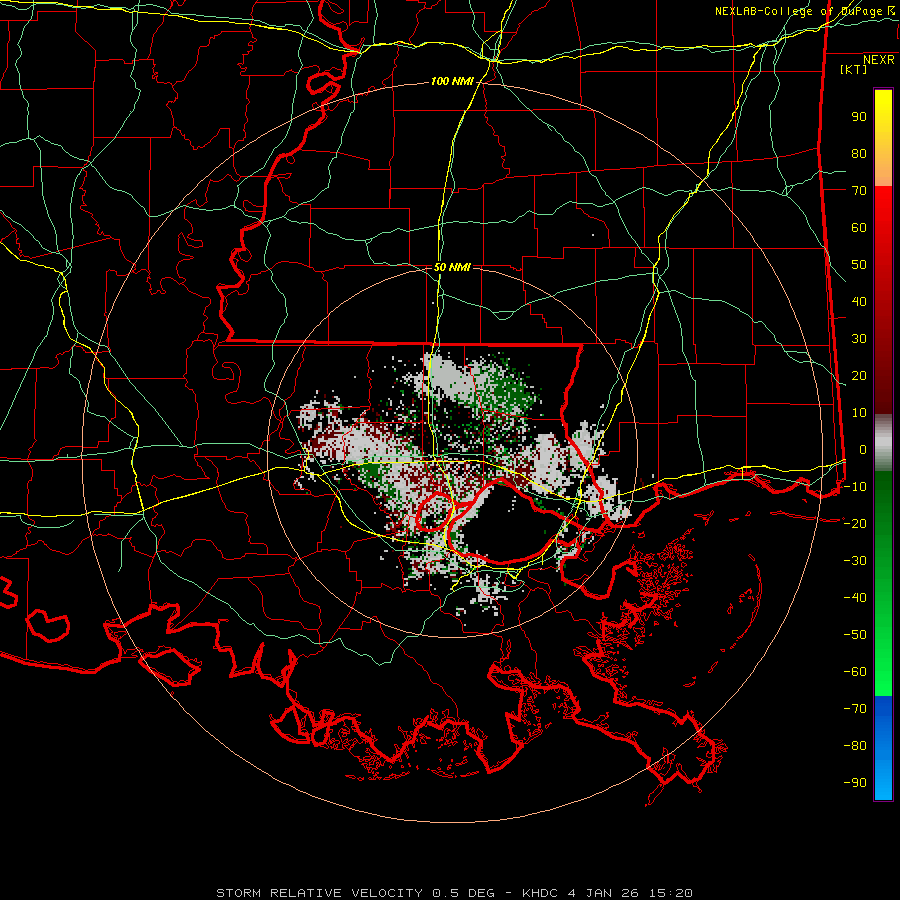Click the -40 value on the velocity scale
The width and height of the screenshot is (900, 900).
[x=855, y=598]
